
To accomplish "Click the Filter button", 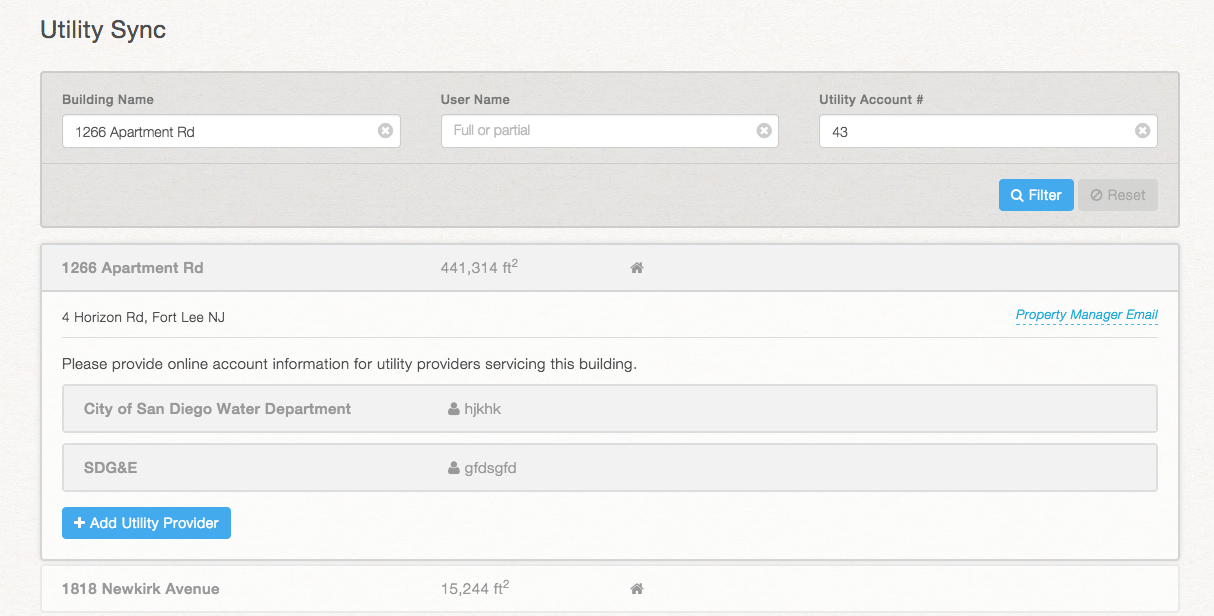I will click(1036, 195).
